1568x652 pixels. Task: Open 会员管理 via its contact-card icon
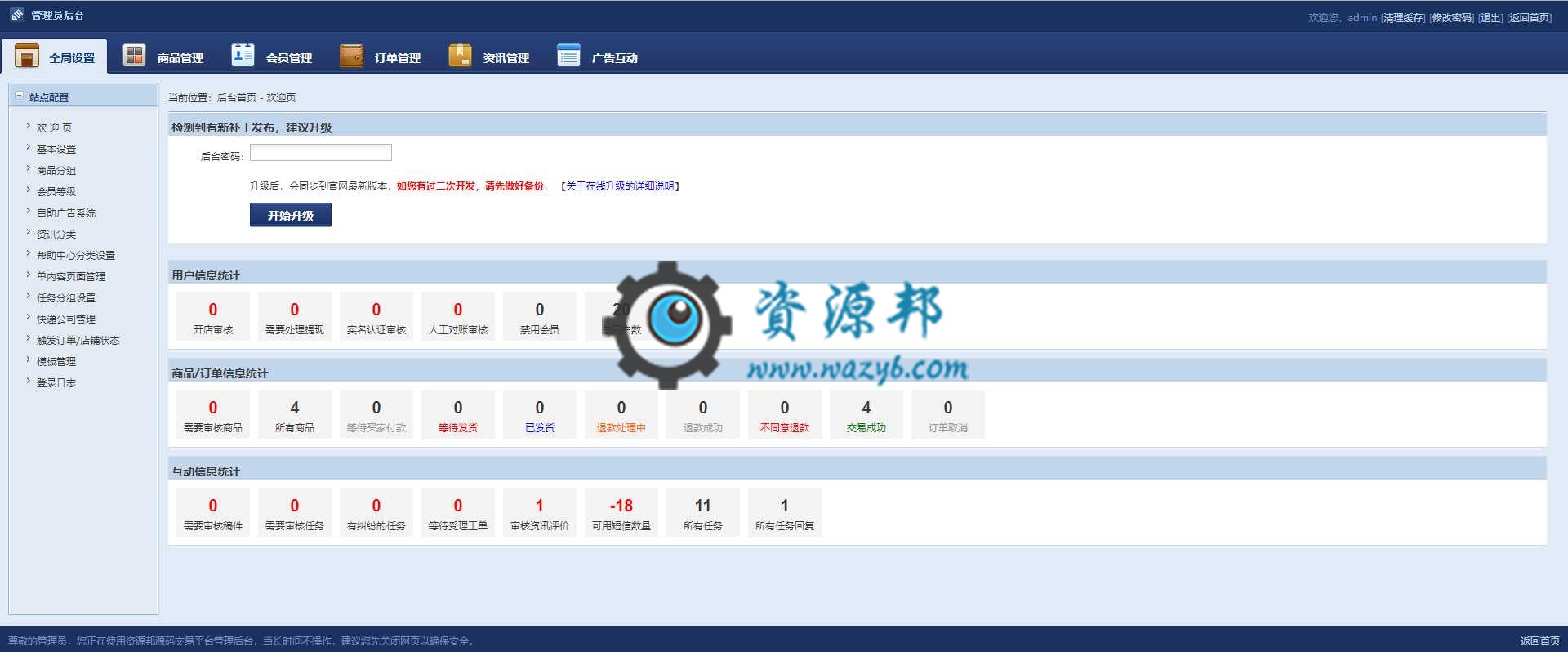coord(243,54)
